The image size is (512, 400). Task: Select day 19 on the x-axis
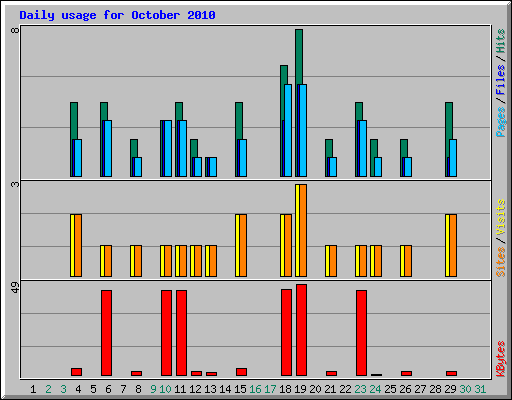[x=300, y=389]
